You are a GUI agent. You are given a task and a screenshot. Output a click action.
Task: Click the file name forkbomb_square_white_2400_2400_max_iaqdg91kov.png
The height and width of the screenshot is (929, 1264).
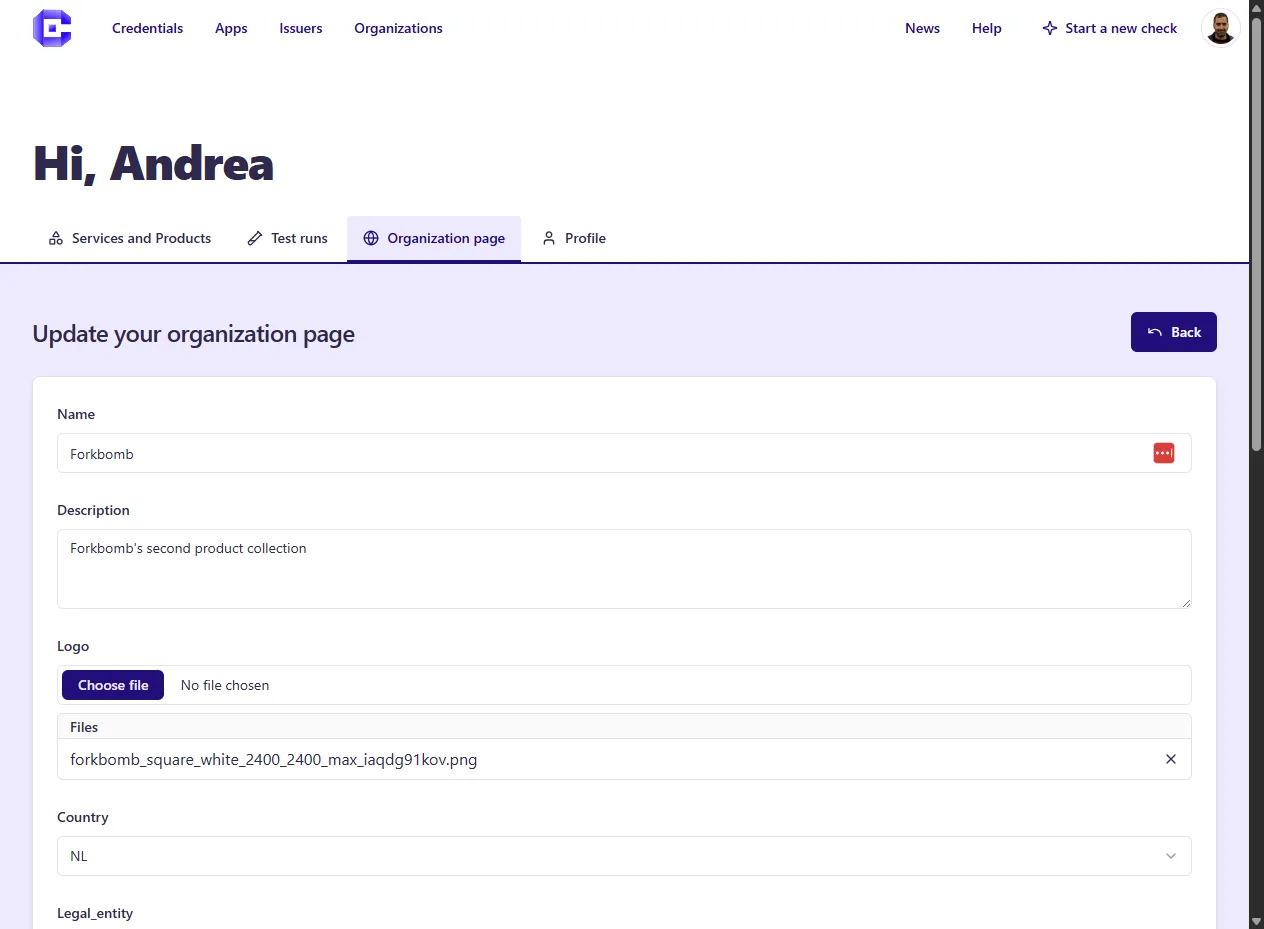pyautogui.click(x=273, y=759)
